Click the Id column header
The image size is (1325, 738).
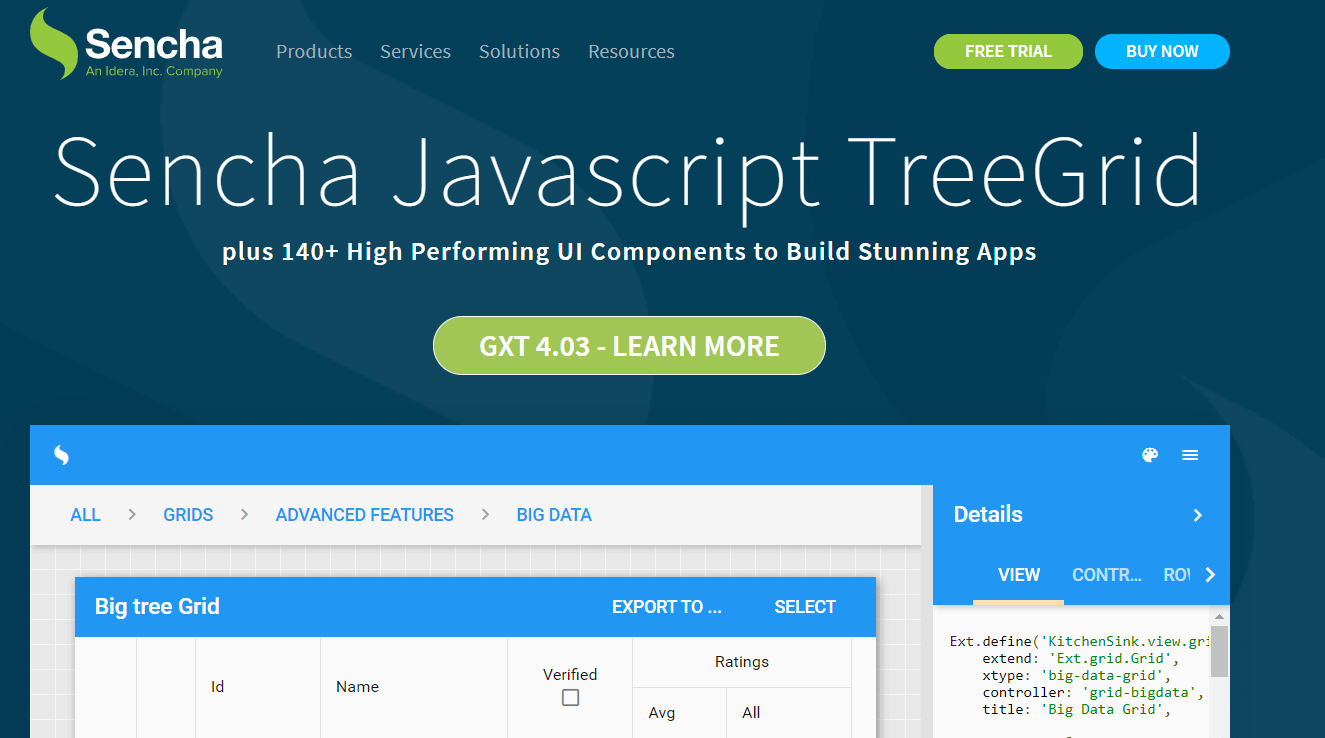[x=258, y=687]
